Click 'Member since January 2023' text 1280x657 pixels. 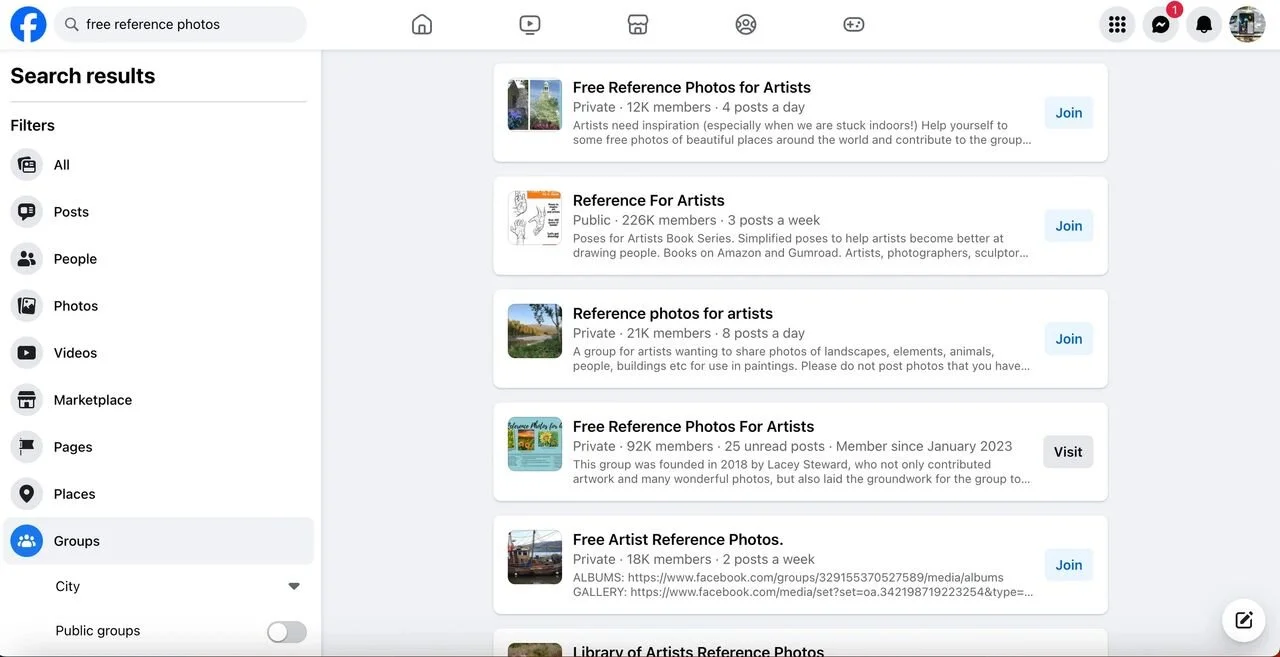tap(924, 446)
